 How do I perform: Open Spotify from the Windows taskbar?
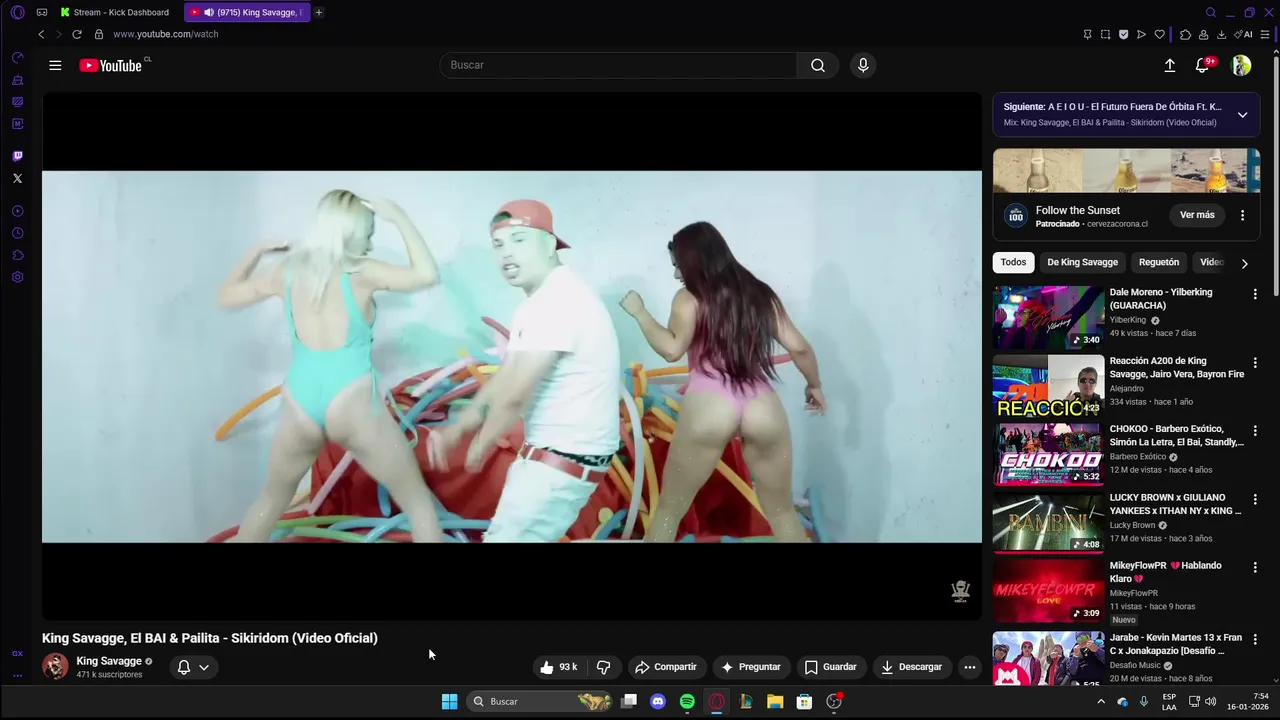click(687, 702)
